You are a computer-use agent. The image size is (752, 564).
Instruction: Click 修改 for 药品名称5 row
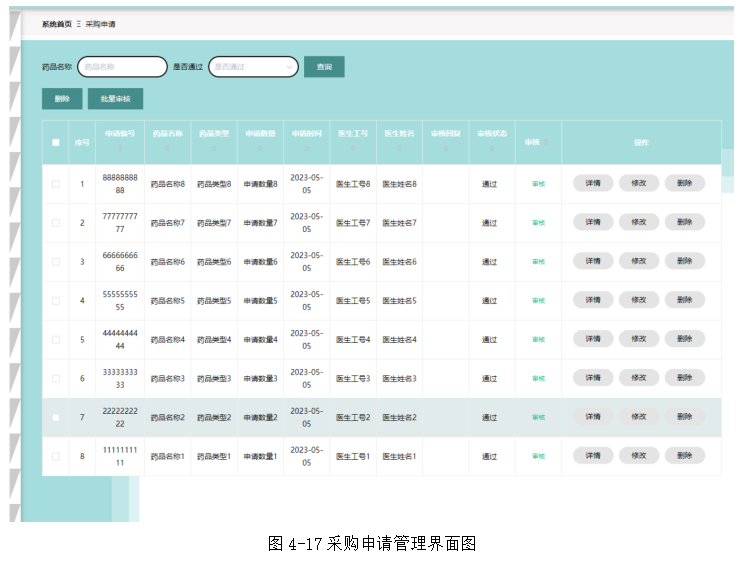pyautogui.click(x=639, y=300)
